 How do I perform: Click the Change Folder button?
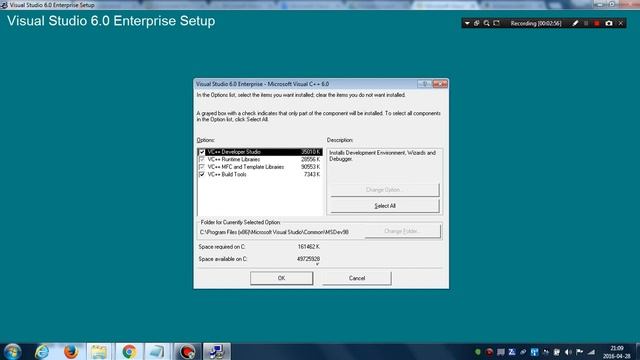pyautogui.click(x=402, y=231)
